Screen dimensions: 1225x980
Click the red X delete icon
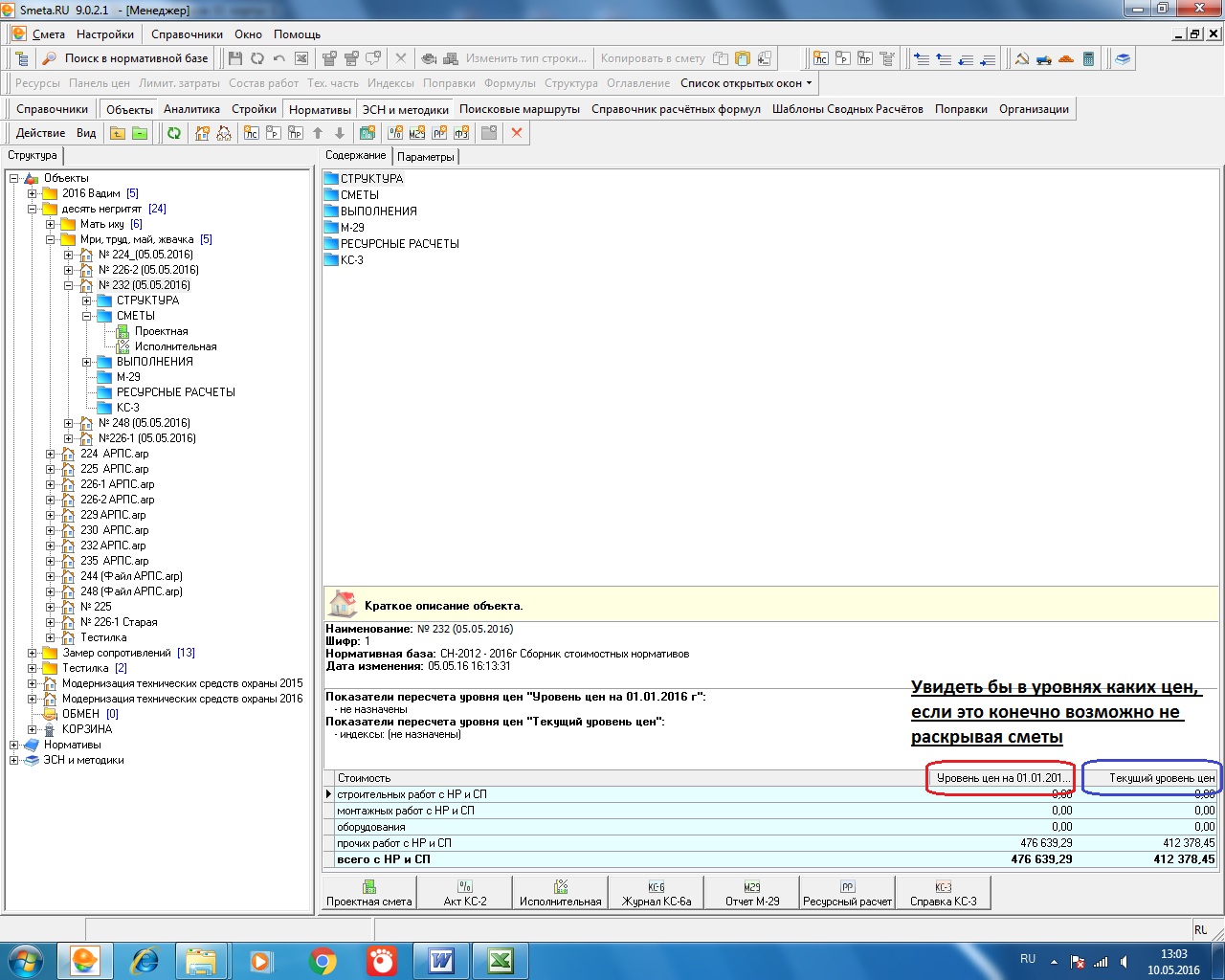(x=517, y=133)
